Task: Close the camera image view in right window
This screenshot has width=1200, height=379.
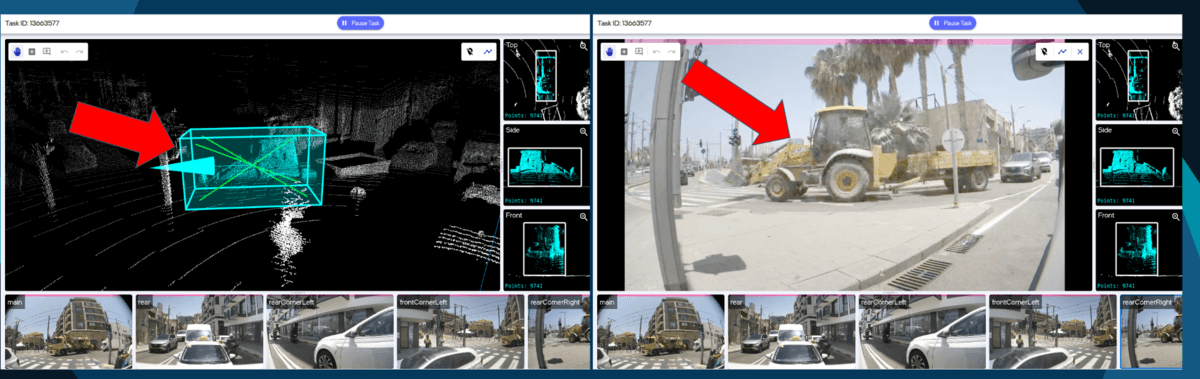Action: 1079,51
